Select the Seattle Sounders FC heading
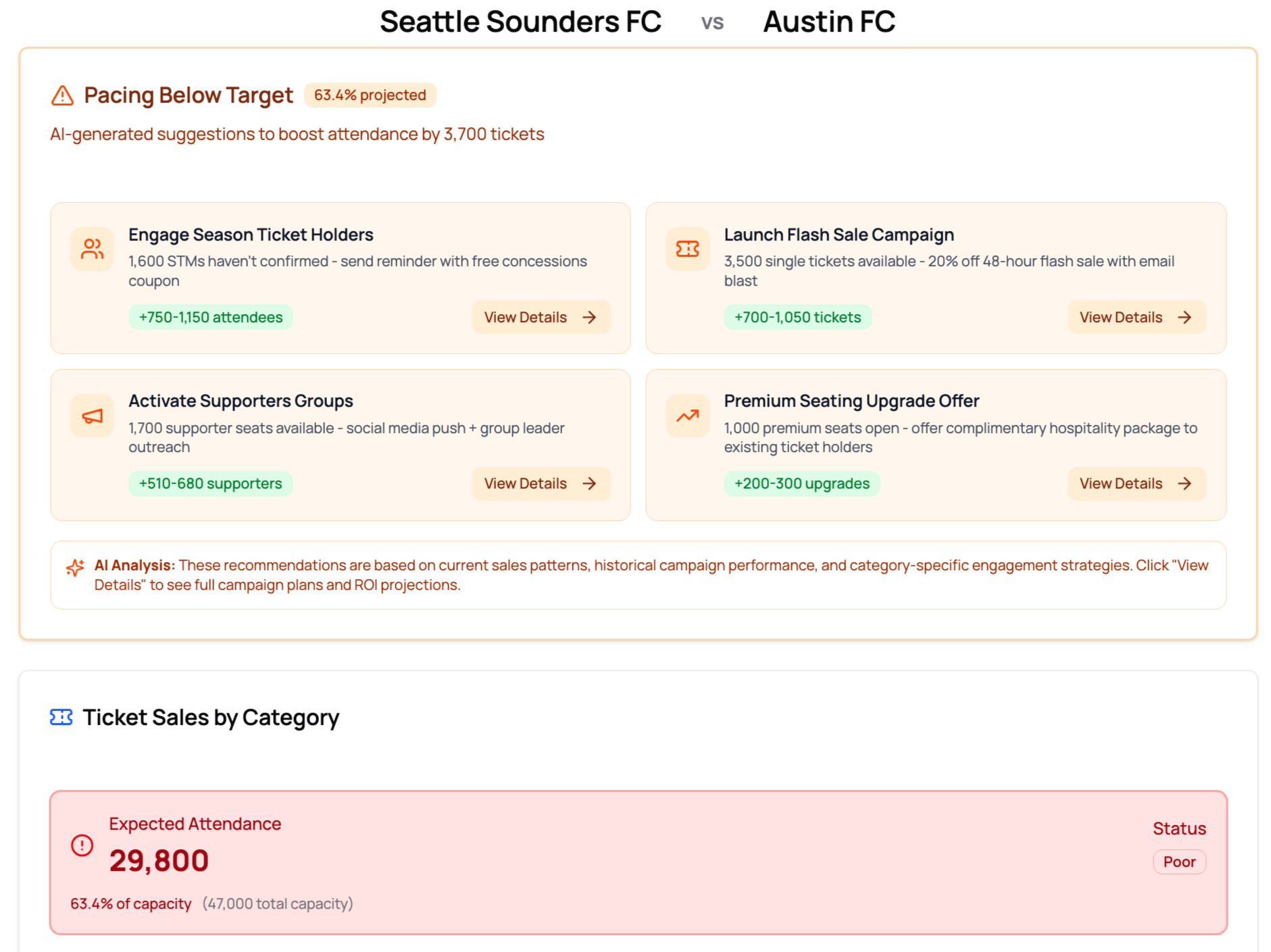 pyautogui.click(x=521, y=21)
